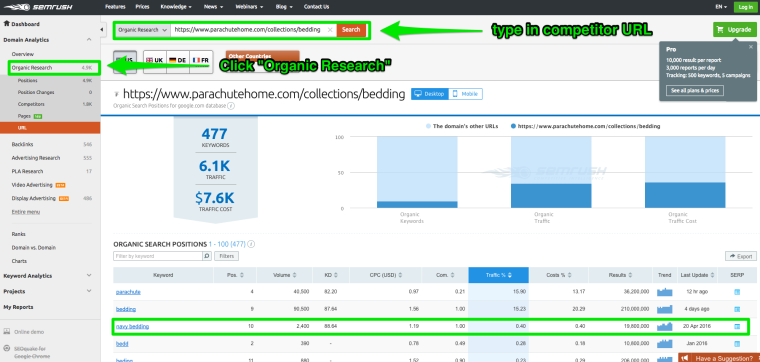Open the News menu
Screen dimensions: 760x362
pyautogui.click(x=213, y=7)
